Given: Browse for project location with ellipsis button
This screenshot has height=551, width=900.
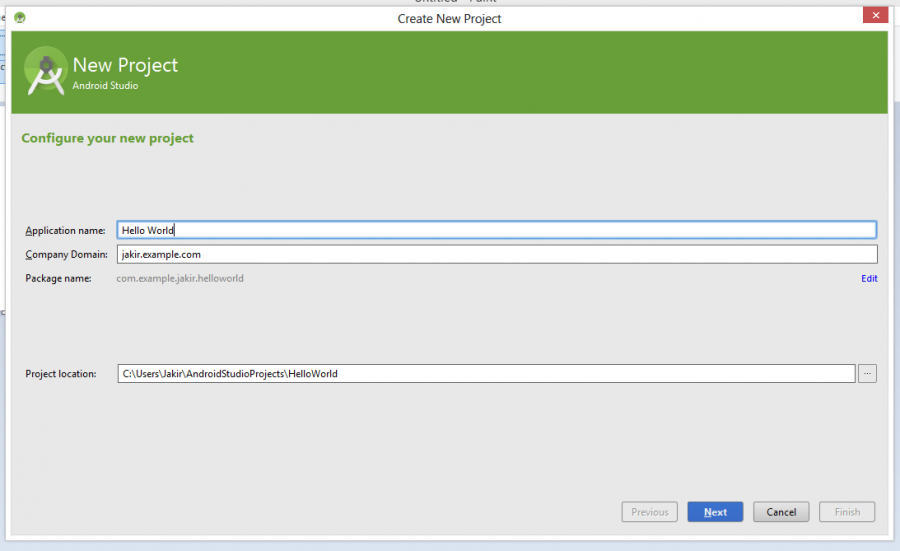Looking at the screenshot, I should 867,374.
